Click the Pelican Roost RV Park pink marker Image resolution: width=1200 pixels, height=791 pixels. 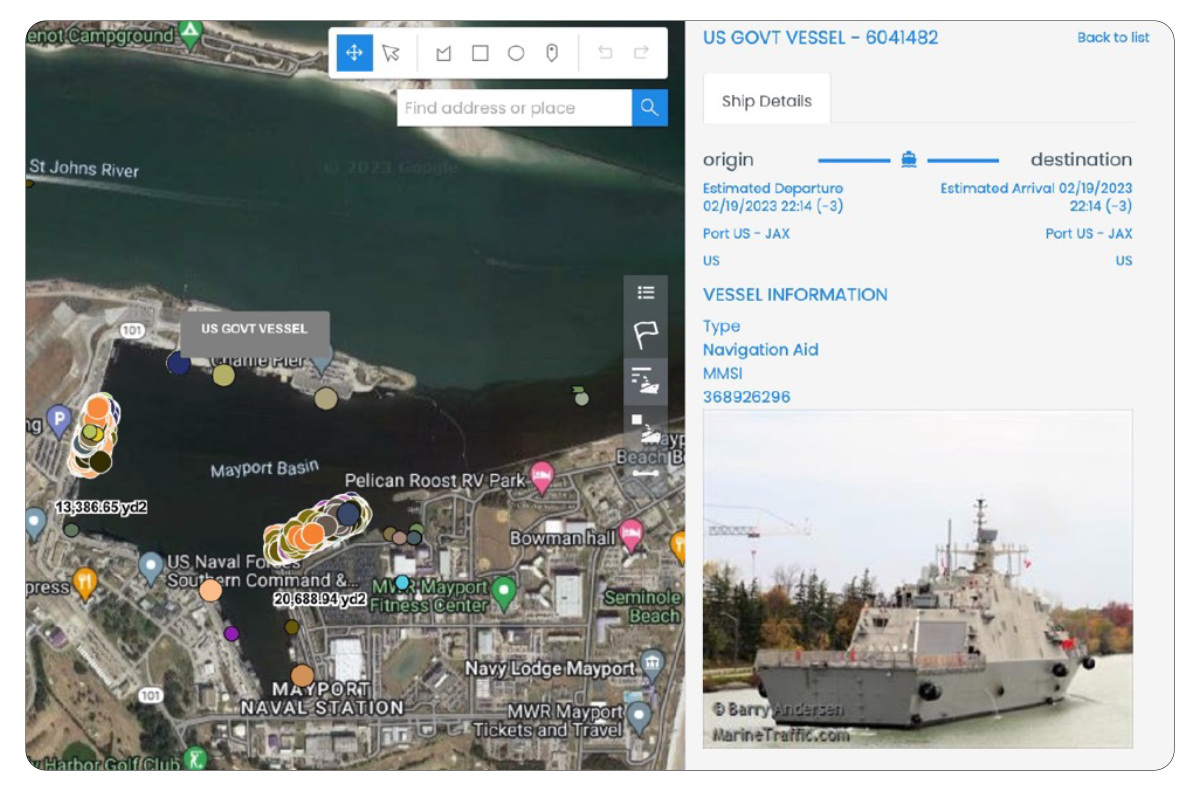[542, 476]
